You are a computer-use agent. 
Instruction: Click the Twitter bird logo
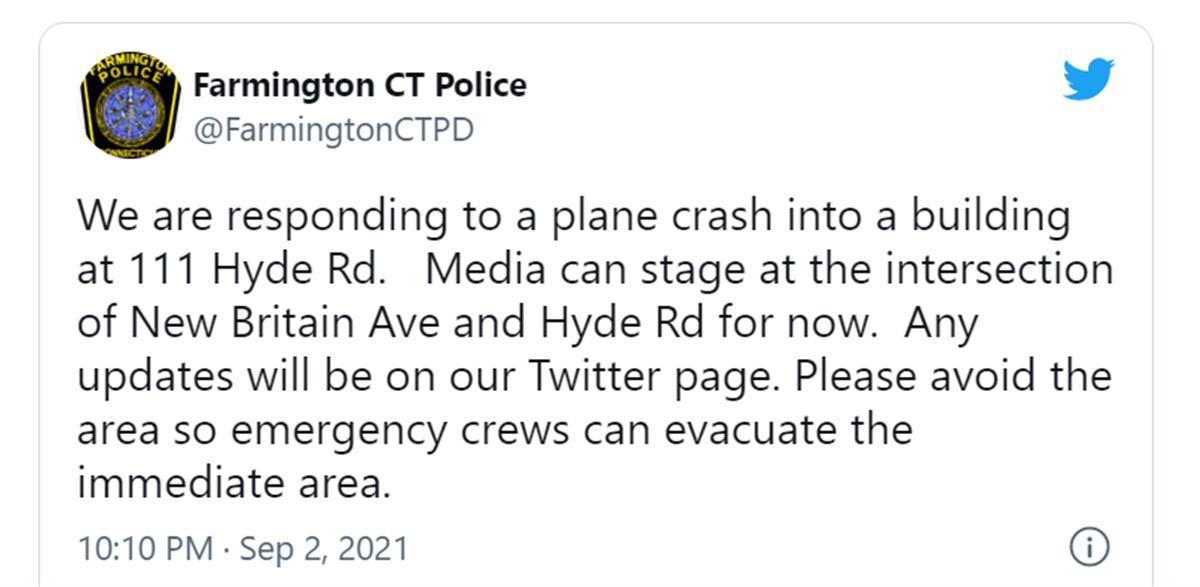(1088, 79)
